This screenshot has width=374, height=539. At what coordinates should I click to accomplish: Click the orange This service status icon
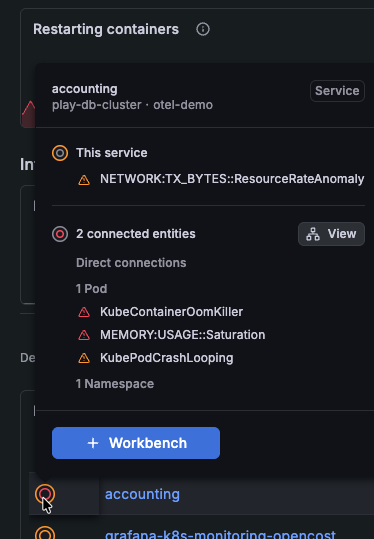pyautogui.click(x=60, y=153)
